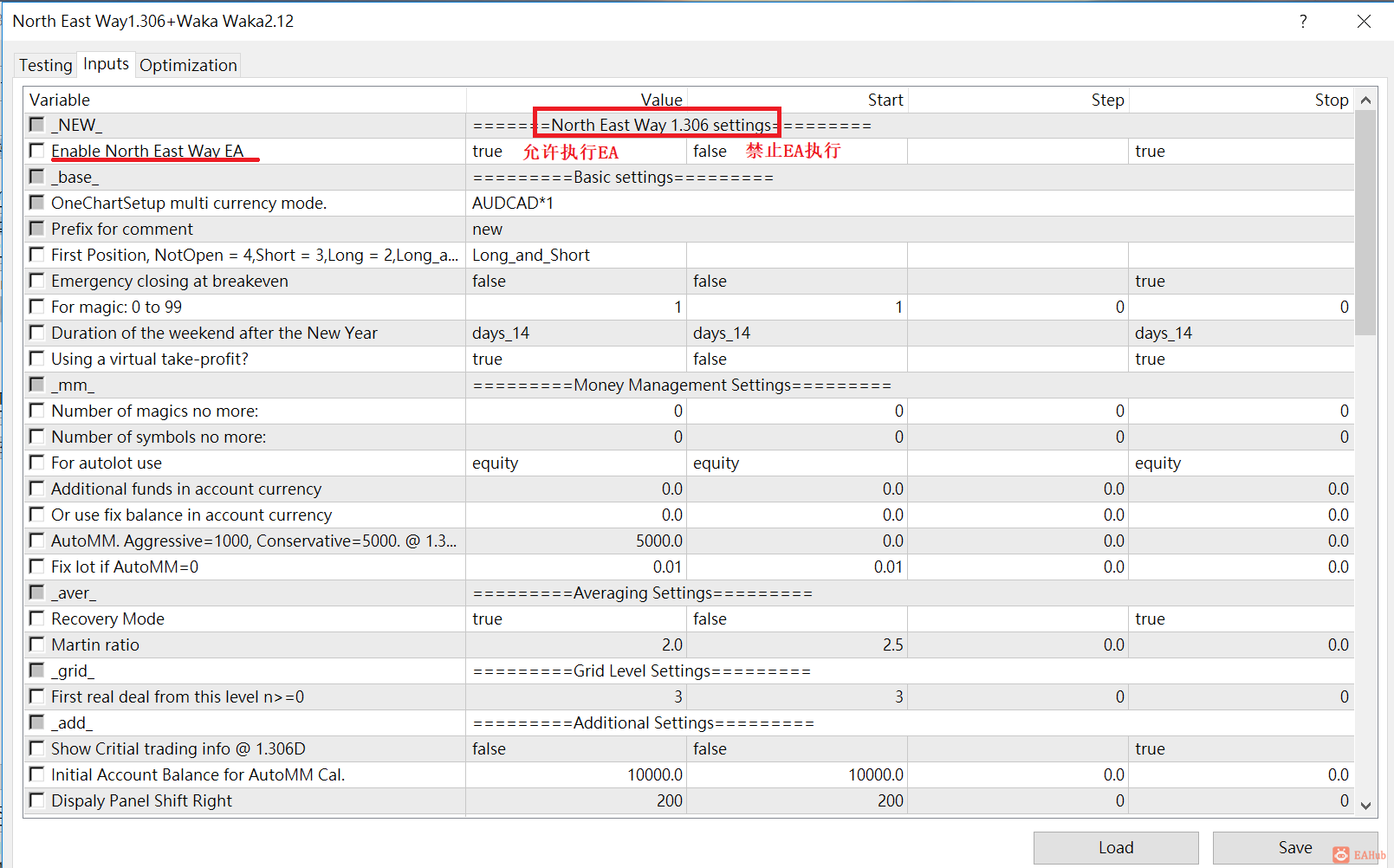
Task: Check the Show Critial trading info box
Action: pyautogui.click(x=37, y=748)
